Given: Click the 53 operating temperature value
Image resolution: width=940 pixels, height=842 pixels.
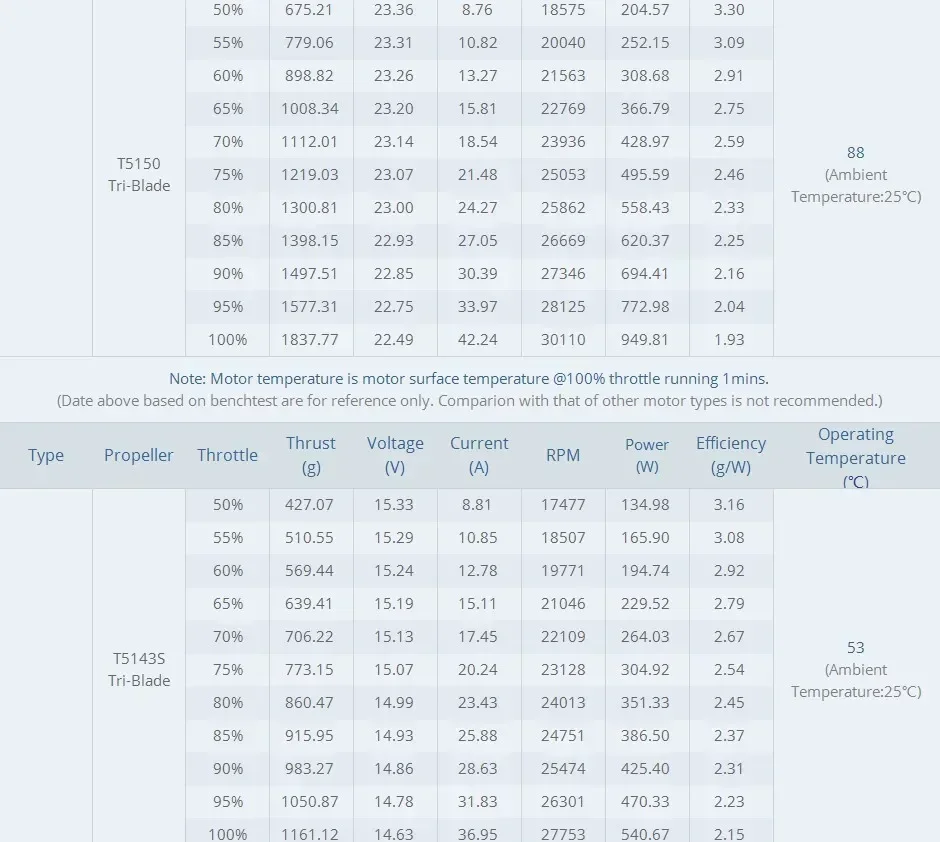Looking at the screenshot, I should point(855,647).
